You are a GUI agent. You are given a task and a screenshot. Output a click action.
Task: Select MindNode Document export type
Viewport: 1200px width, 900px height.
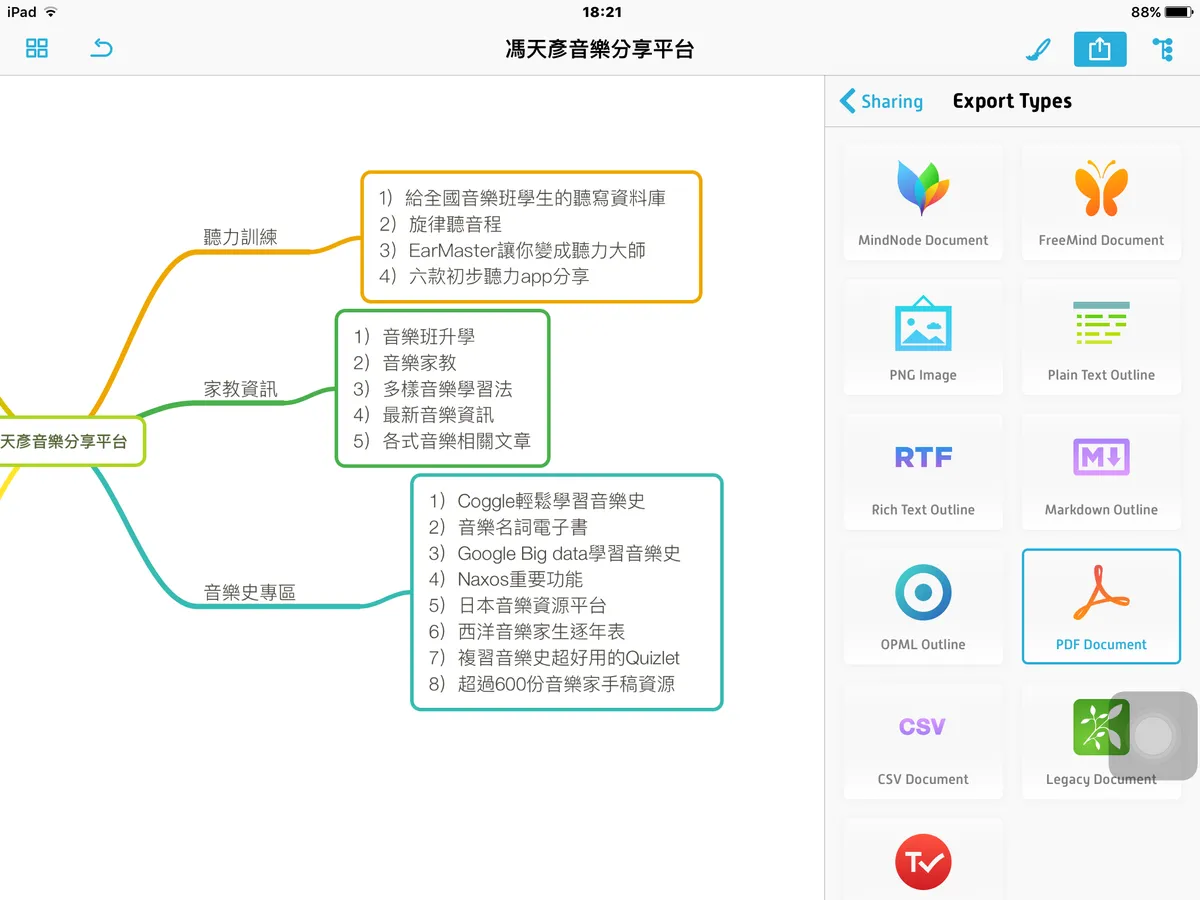pyautogui.click(x=923, y=201)
